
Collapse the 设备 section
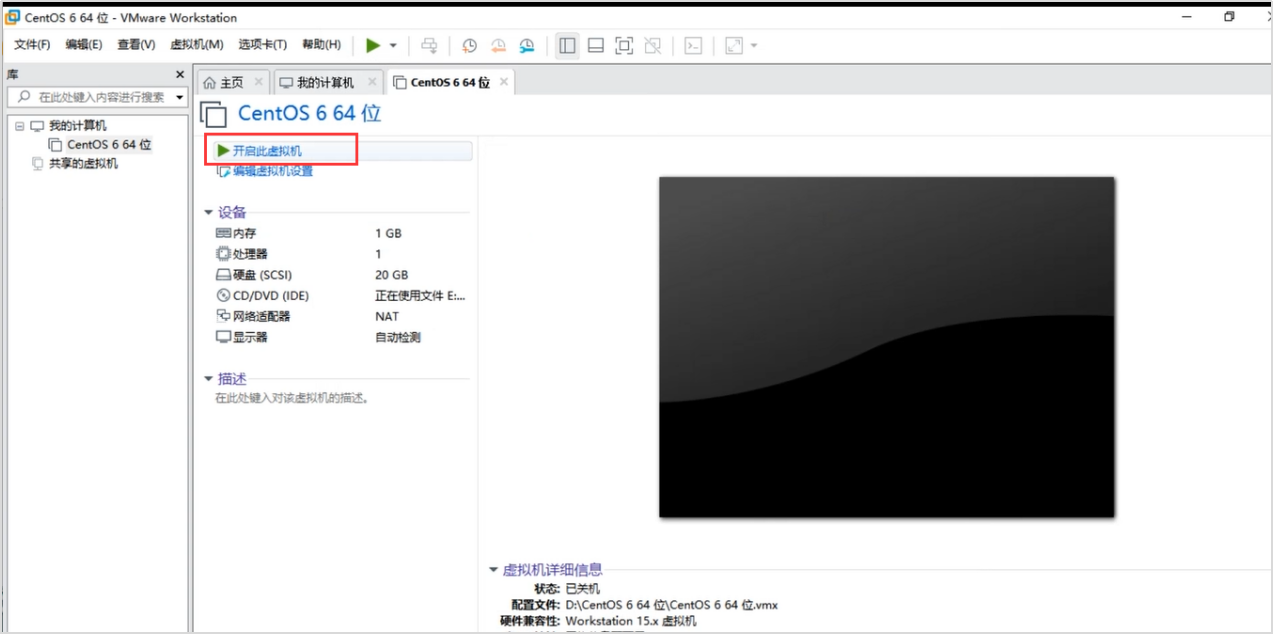tap(209, 212)
